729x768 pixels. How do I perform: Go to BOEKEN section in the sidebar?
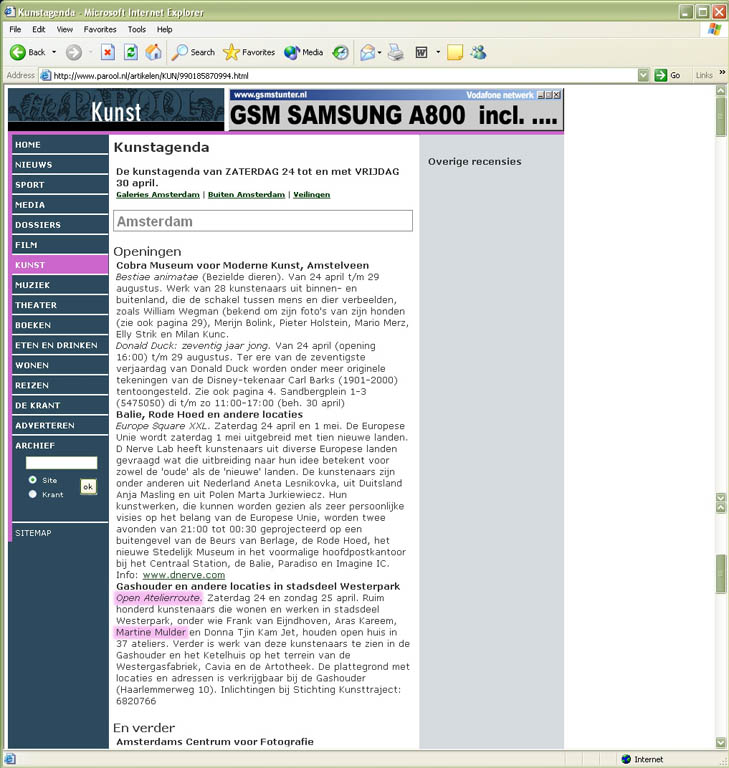60,325
